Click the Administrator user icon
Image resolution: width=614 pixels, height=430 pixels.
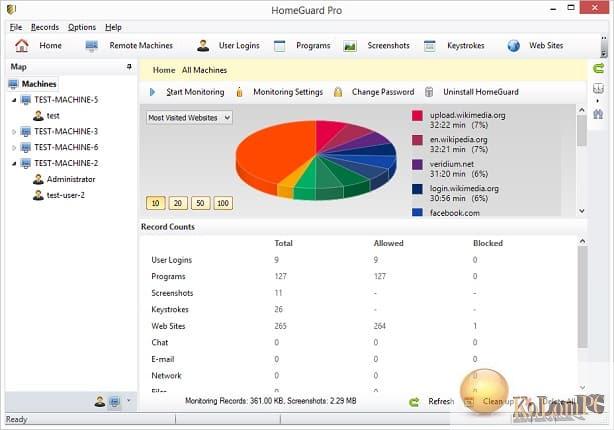tap(38, 179)
